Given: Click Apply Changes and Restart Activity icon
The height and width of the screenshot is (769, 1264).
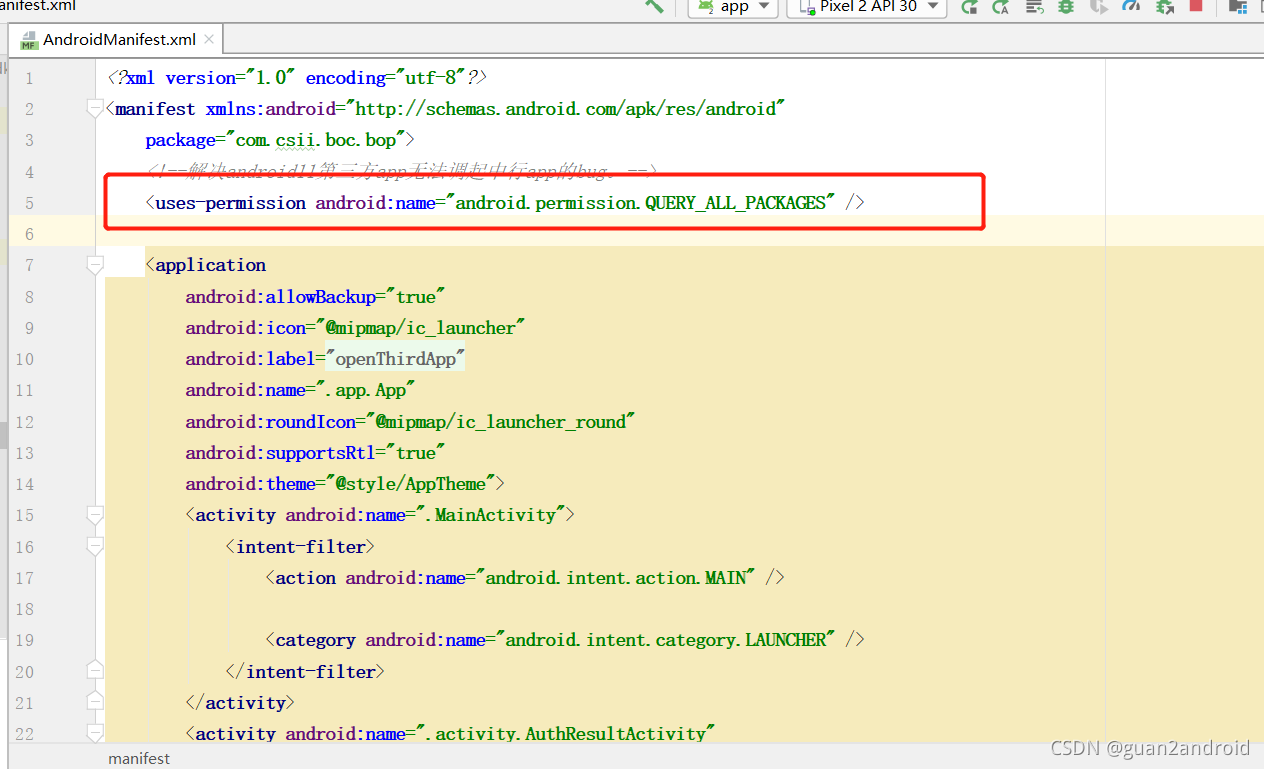Looking at the screenshot, I should click(1000, 7).
